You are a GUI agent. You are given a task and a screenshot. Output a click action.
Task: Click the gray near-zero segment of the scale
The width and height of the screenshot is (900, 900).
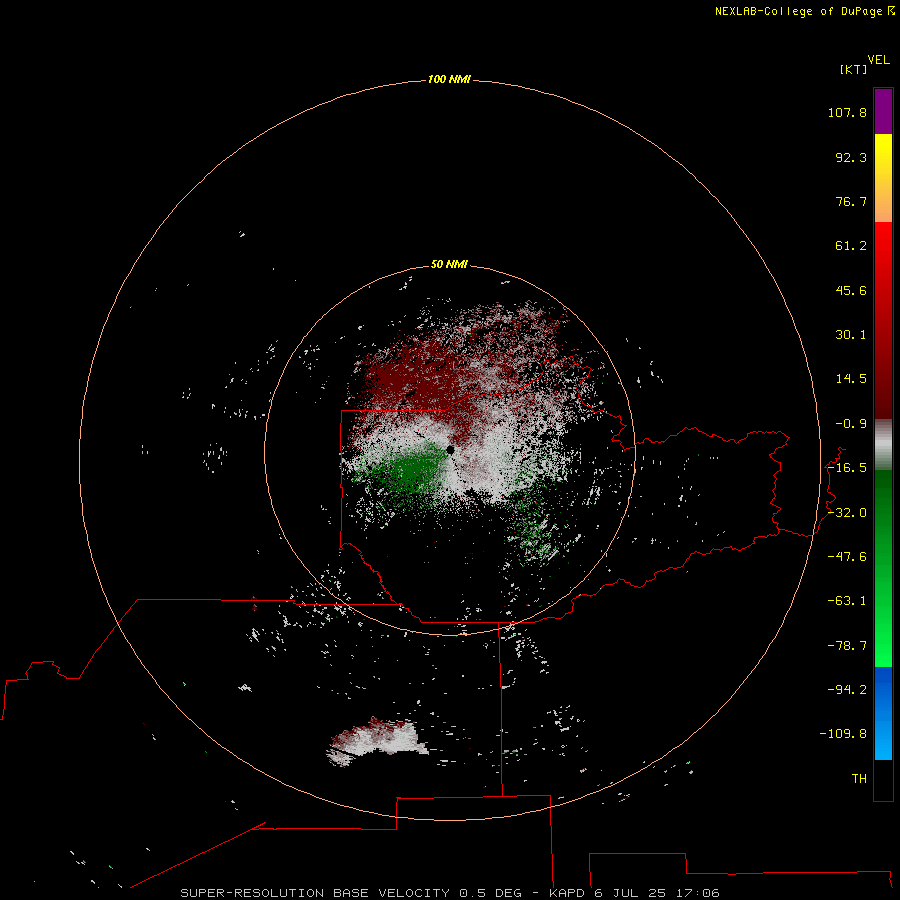(883, 445)
